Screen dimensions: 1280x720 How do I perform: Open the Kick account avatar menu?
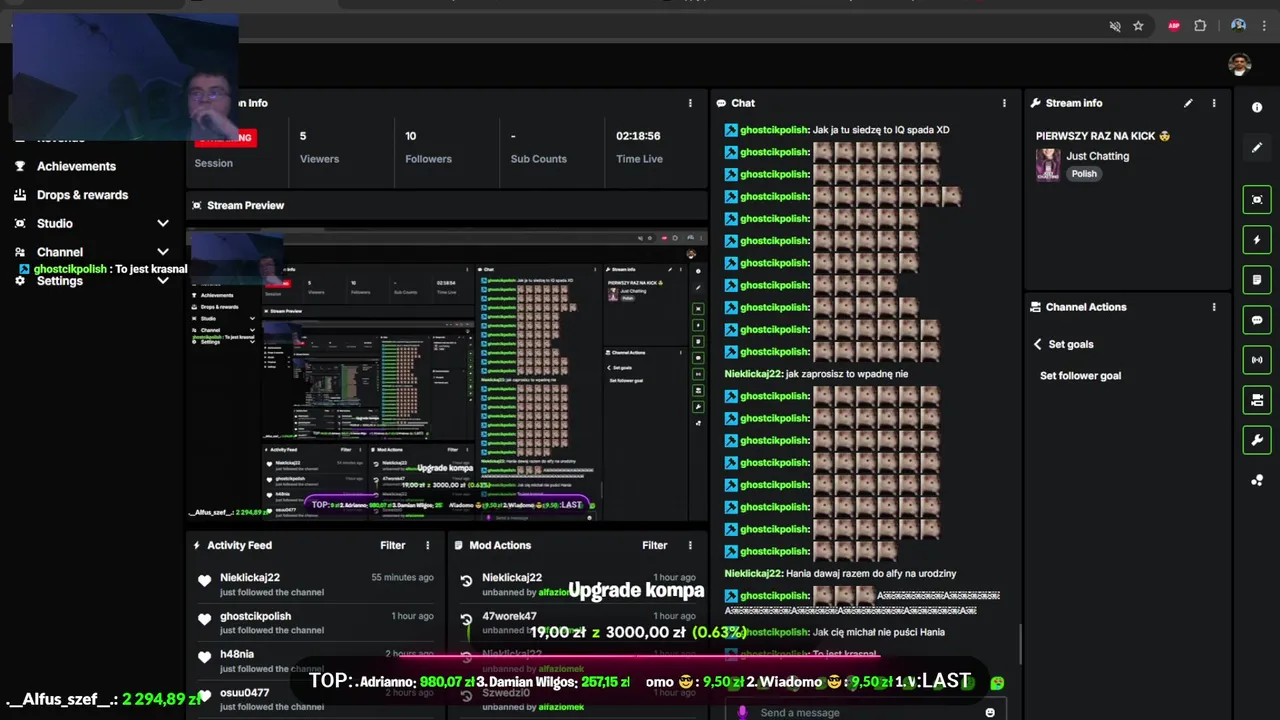(x=1240, y=64)
